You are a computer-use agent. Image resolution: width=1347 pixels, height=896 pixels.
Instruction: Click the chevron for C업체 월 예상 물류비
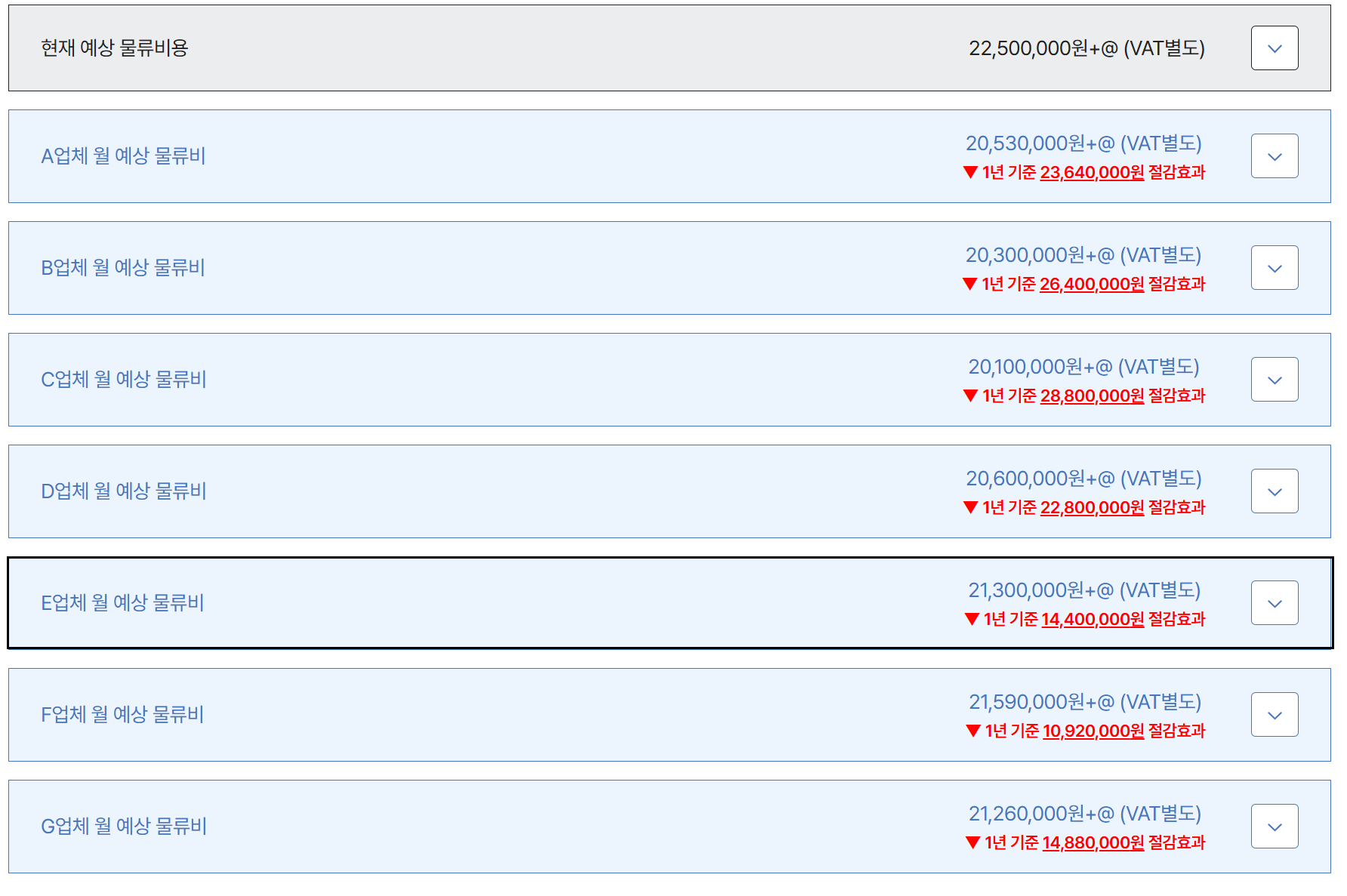click(1274, 380)
